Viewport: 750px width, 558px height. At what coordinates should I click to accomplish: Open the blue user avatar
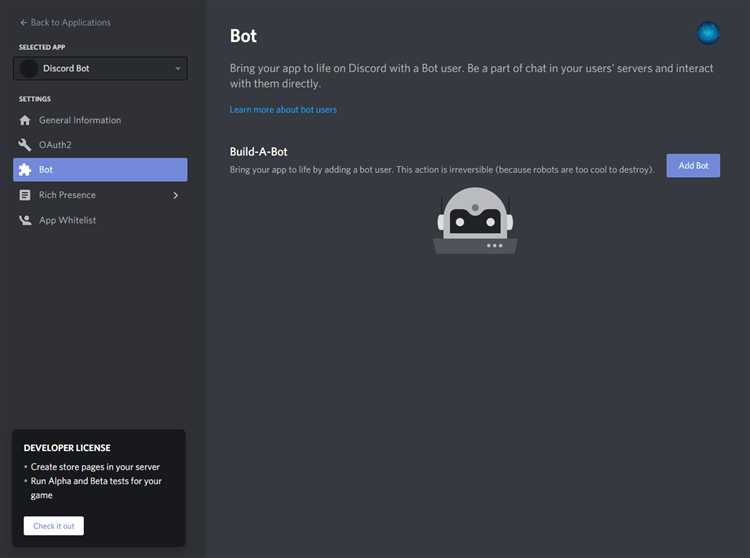[708, 33]
